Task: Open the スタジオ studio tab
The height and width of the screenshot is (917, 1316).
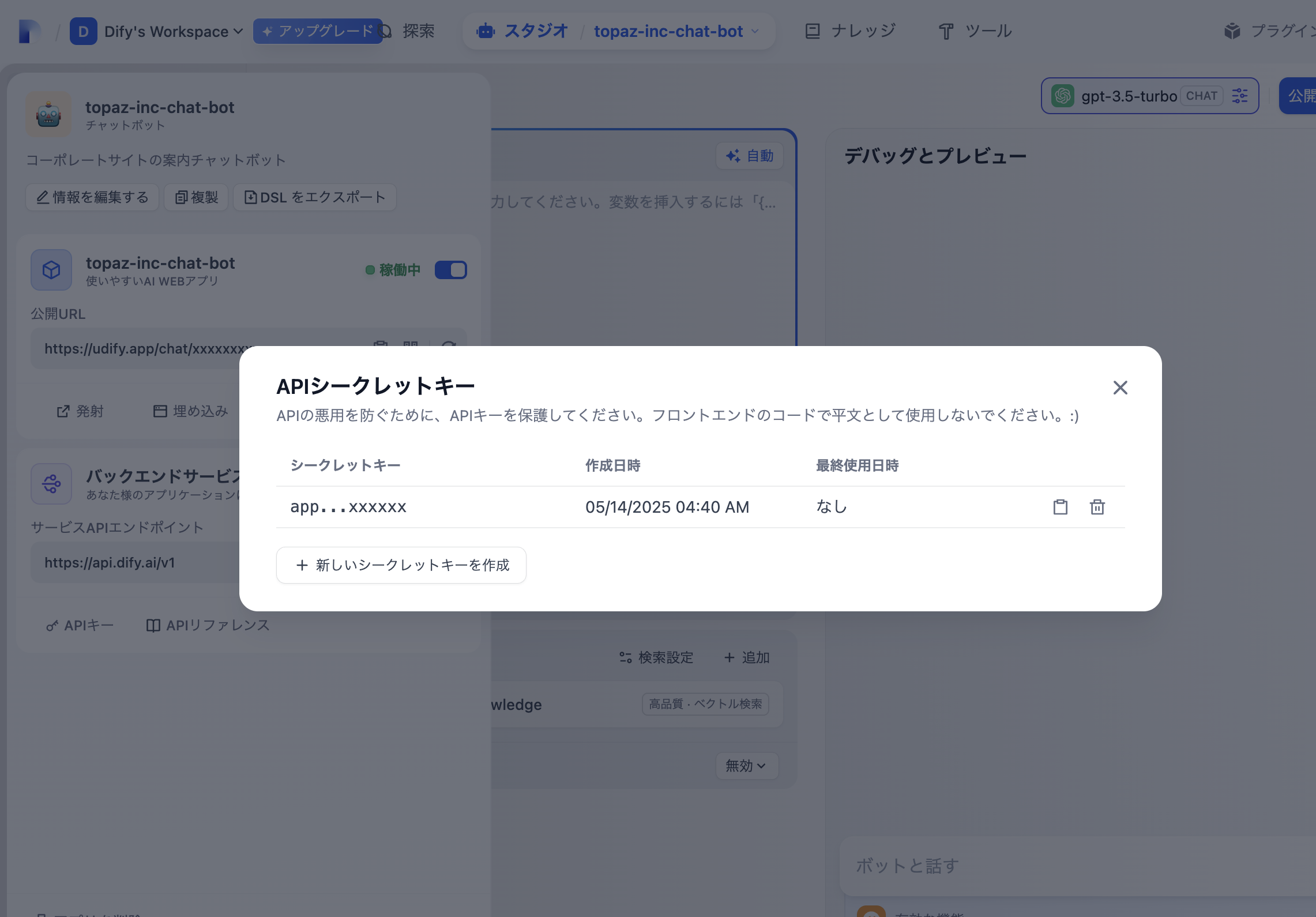Action: pos(522,31)
